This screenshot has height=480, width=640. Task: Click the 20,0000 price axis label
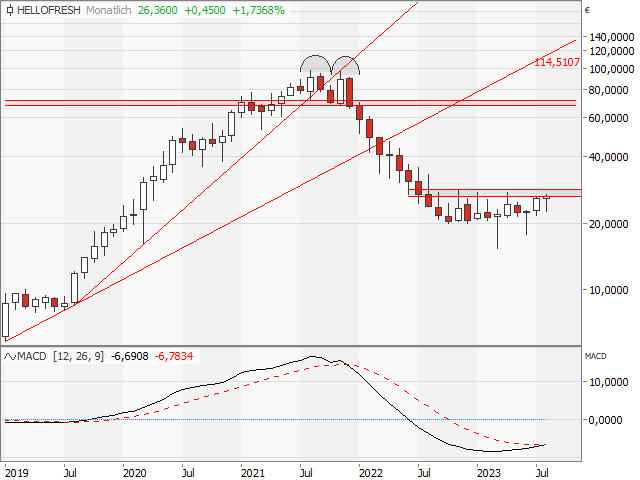click(x=608, y=224)
